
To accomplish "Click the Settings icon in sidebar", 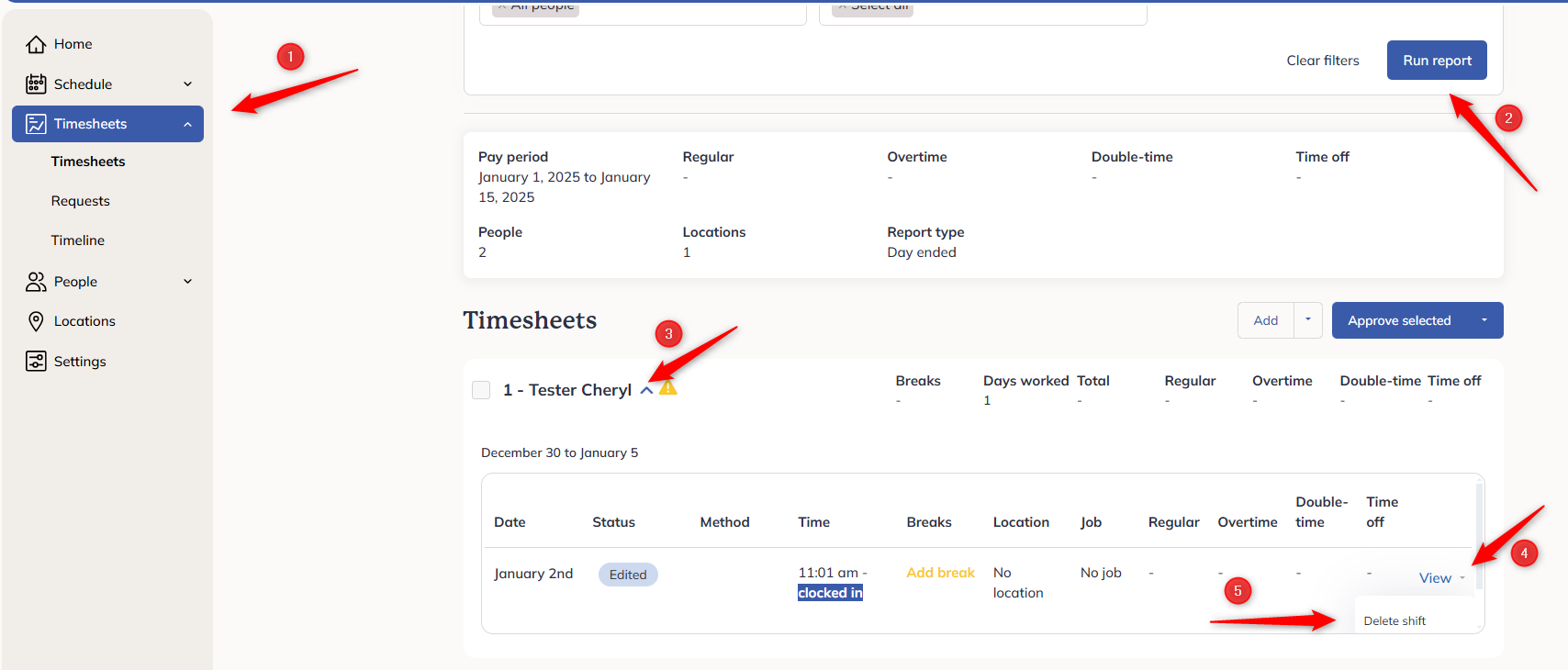I will click(36, 362).
